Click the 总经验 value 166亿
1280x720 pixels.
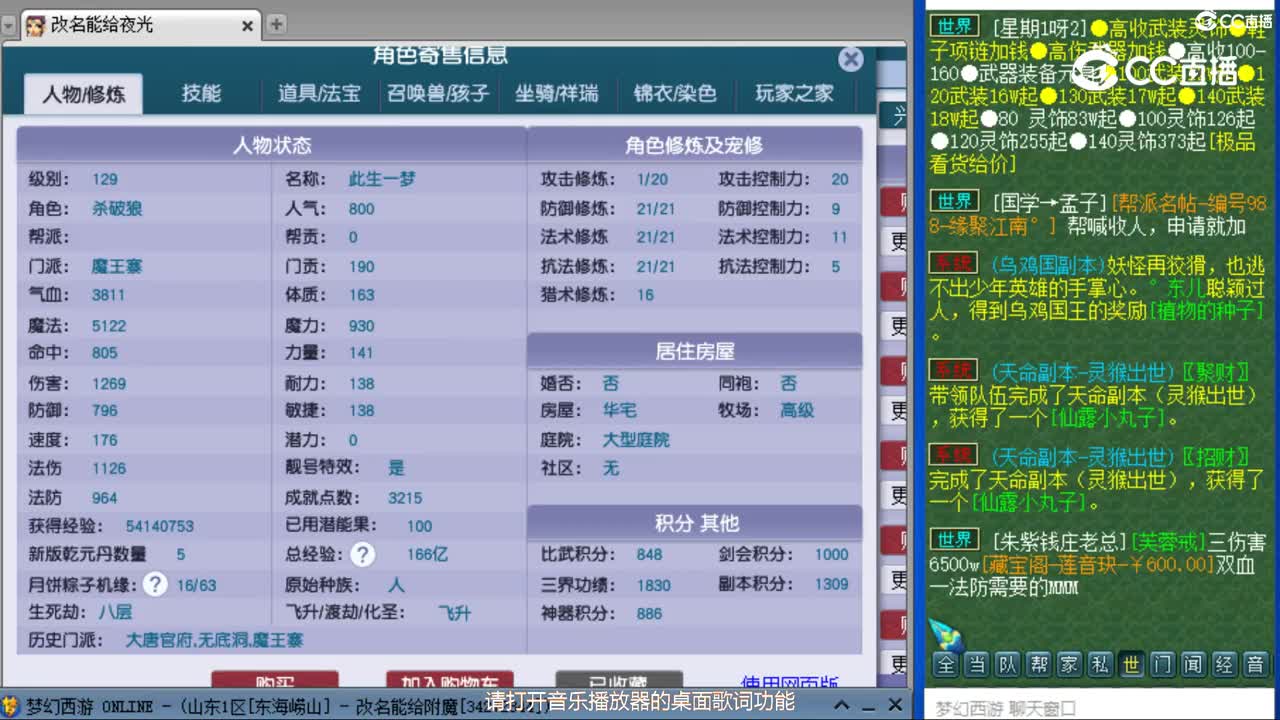click(x=427, y=554)
